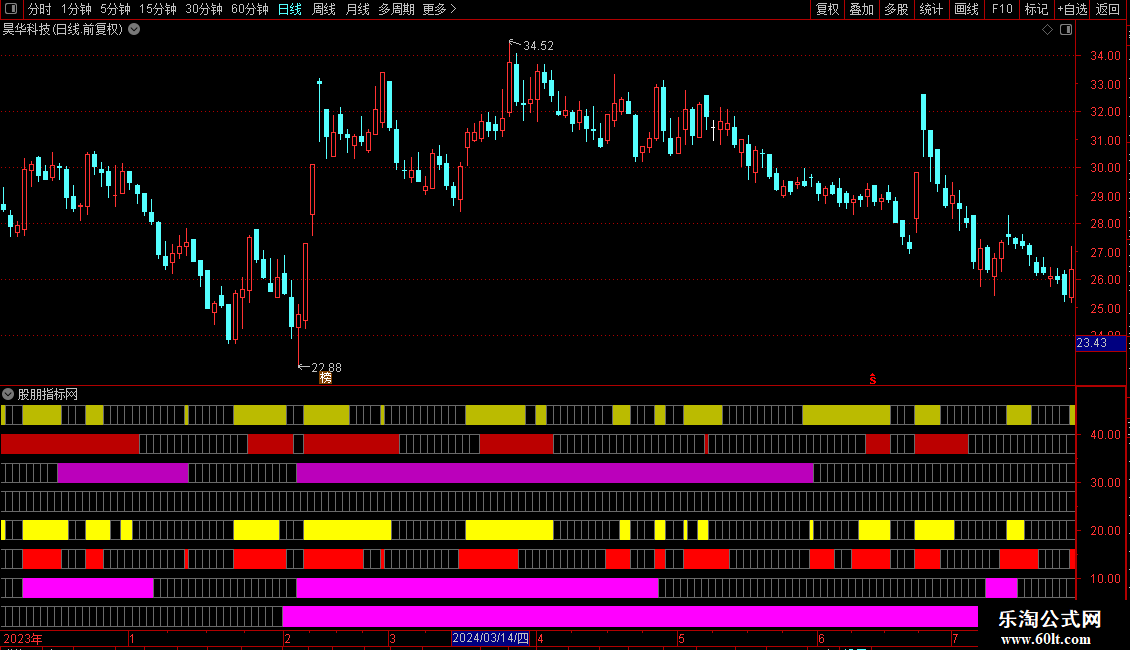
Task: Select the 30分钟 period tab
Action: [x=204, y=9]
